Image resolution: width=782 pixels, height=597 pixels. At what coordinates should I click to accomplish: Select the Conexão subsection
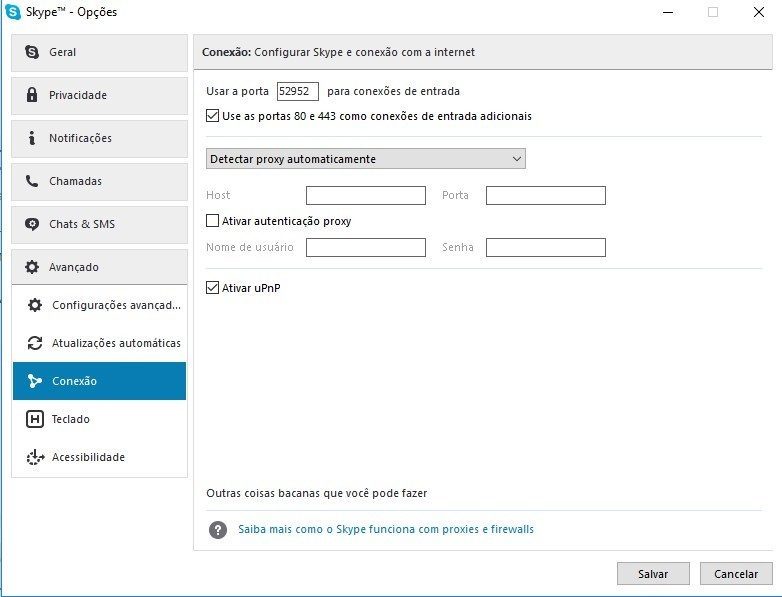tap(100, 381)
